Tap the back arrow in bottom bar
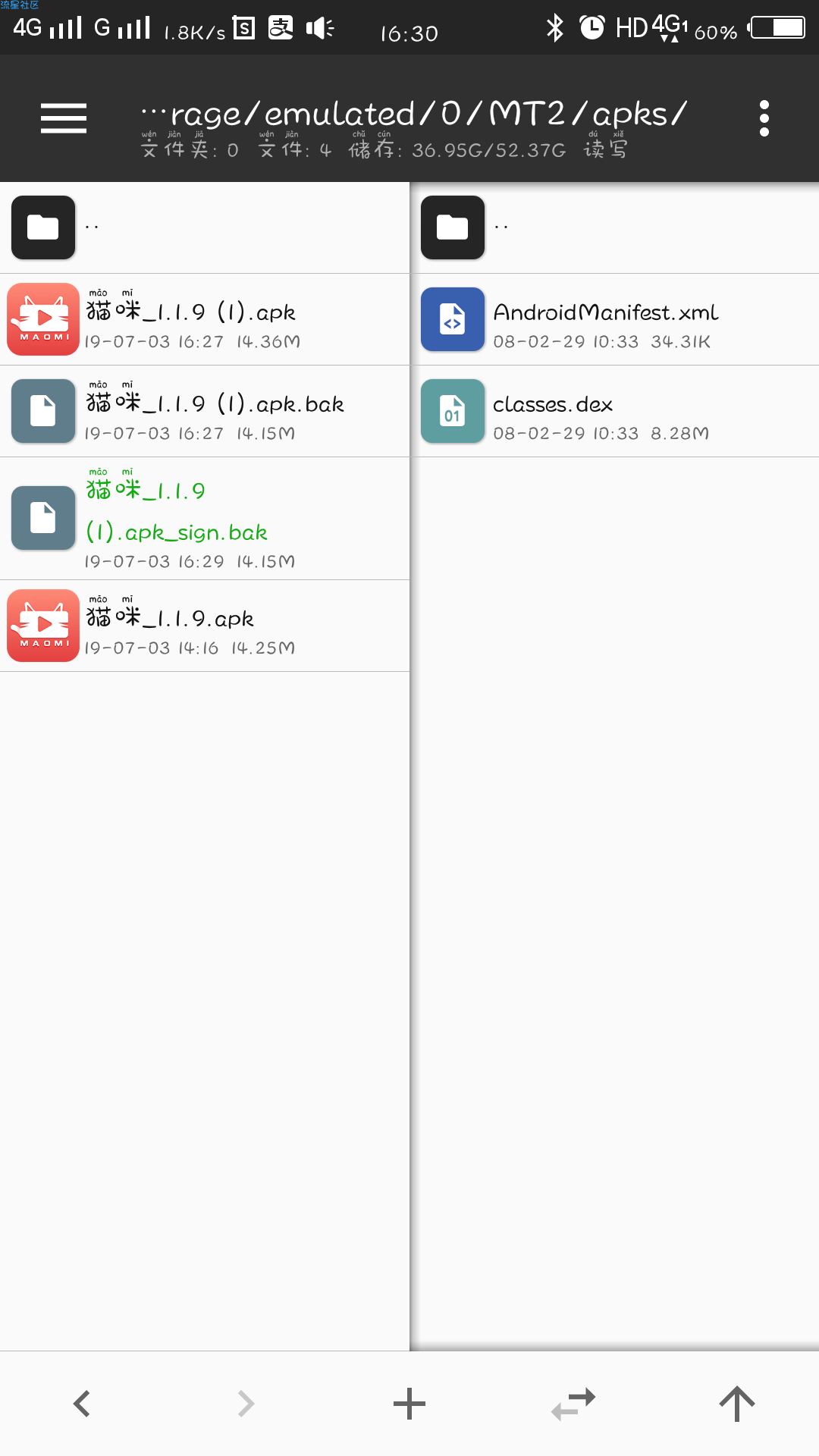 [82, 1404]
